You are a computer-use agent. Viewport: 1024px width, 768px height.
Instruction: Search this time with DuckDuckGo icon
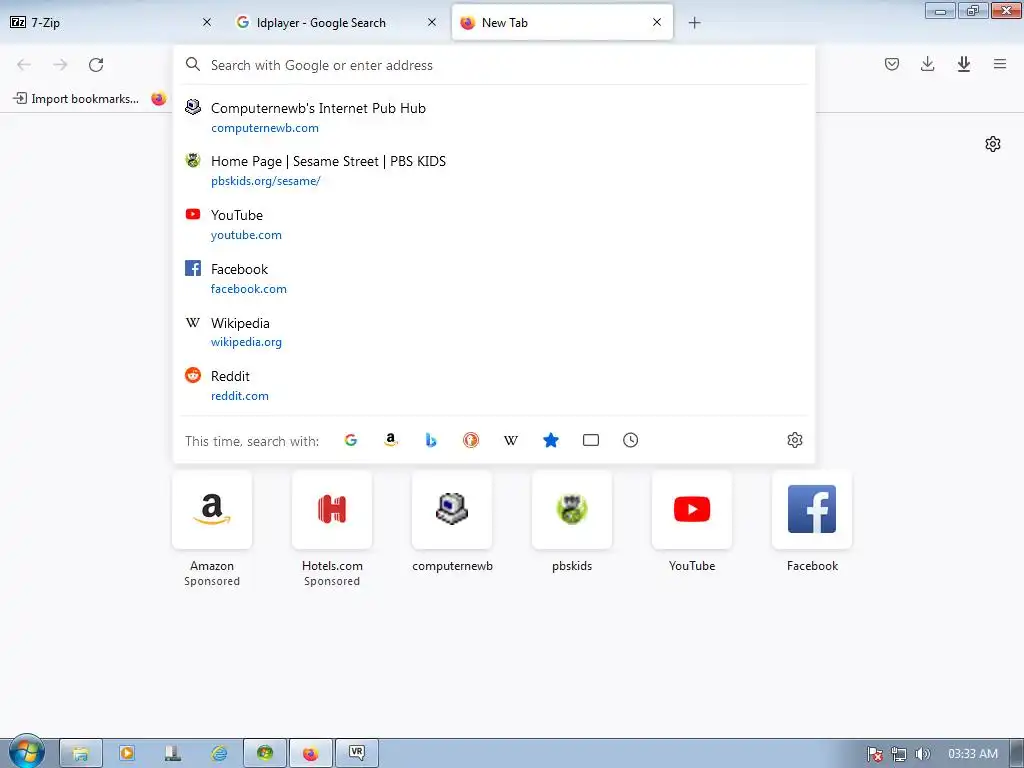point(471,440)
